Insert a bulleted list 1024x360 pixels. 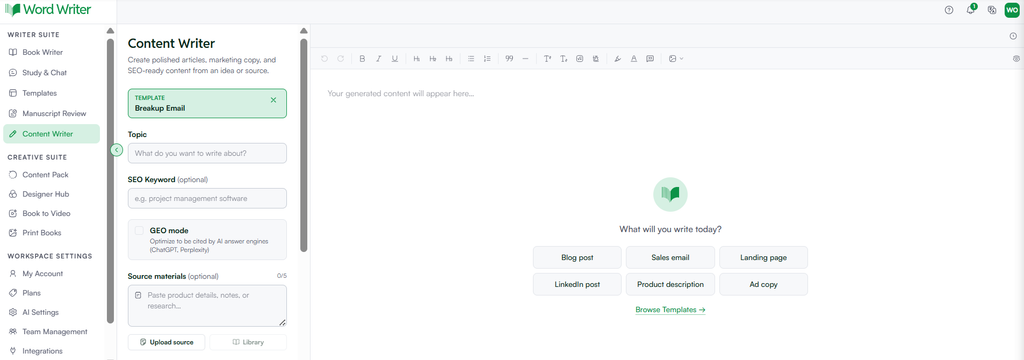coord(471,59)
